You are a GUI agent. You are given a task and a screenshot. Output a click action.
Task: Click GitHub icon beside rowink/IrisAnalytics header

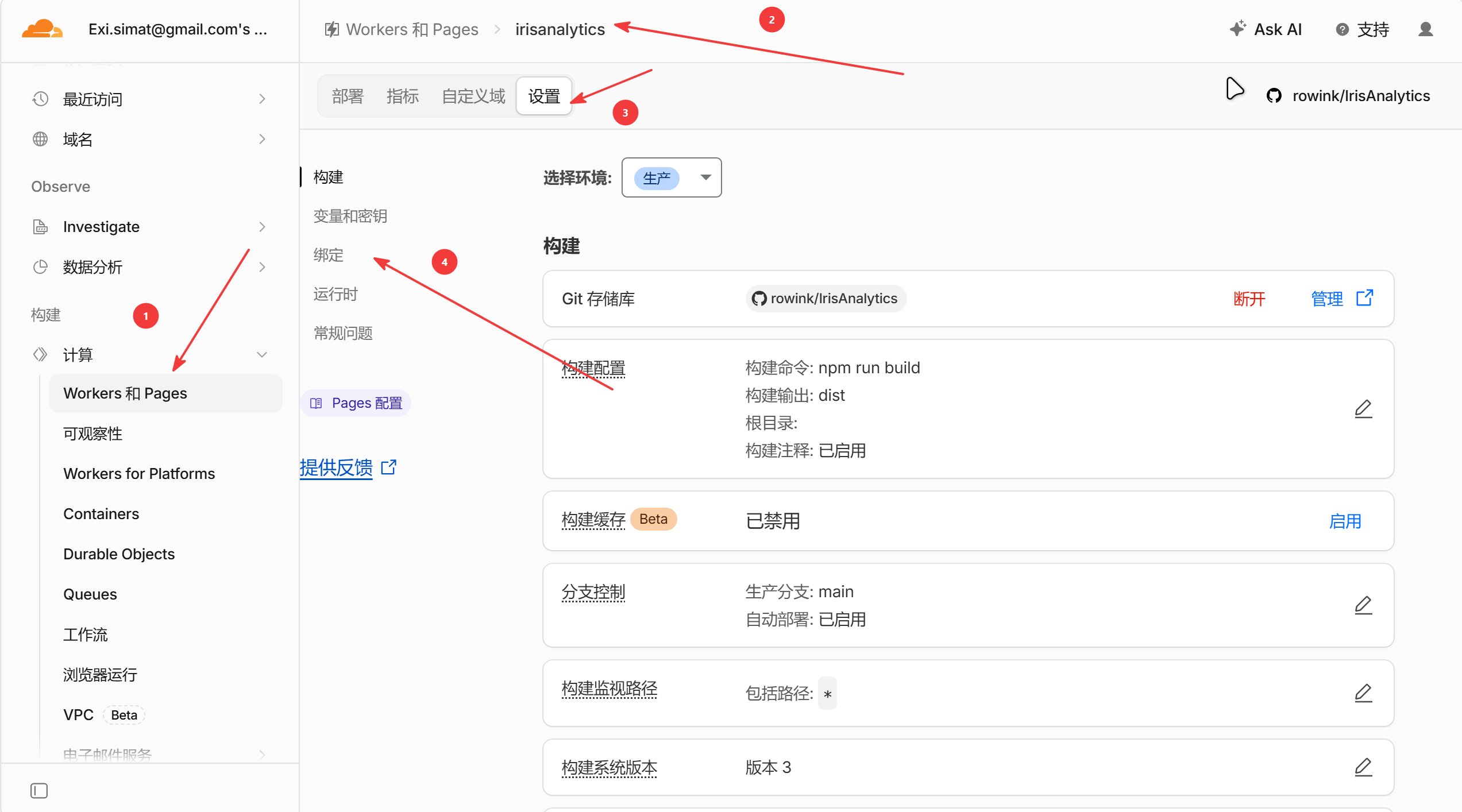pyautogui.click(x=1274, y=96)
